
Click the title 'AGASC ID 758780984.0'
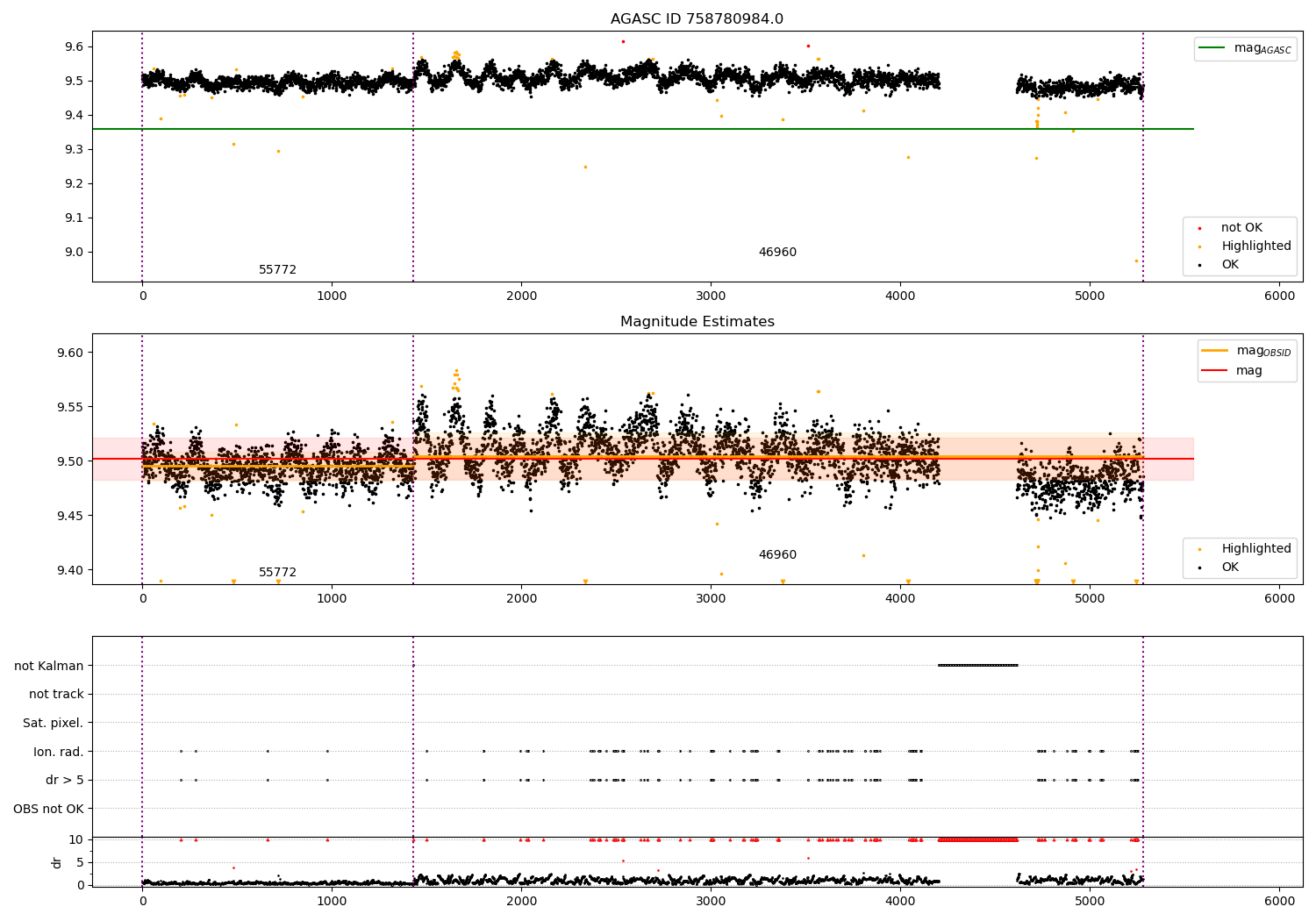pos(697,19)
